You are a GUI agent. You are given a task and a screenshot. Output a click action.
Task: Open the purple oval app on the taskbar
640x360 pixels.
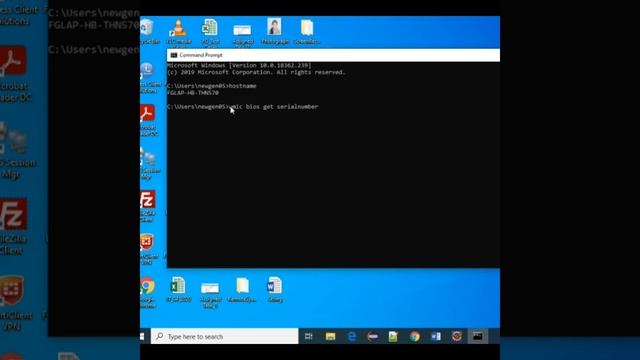[x=372, y=336]
